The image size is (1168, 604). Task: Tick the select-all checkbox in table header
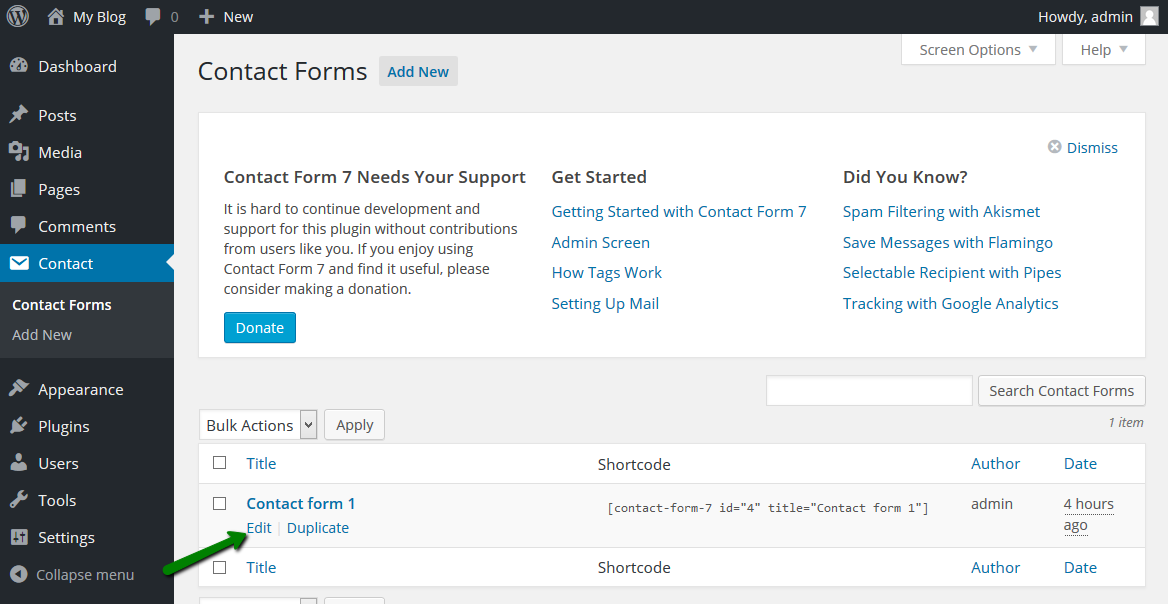(220, 462)
